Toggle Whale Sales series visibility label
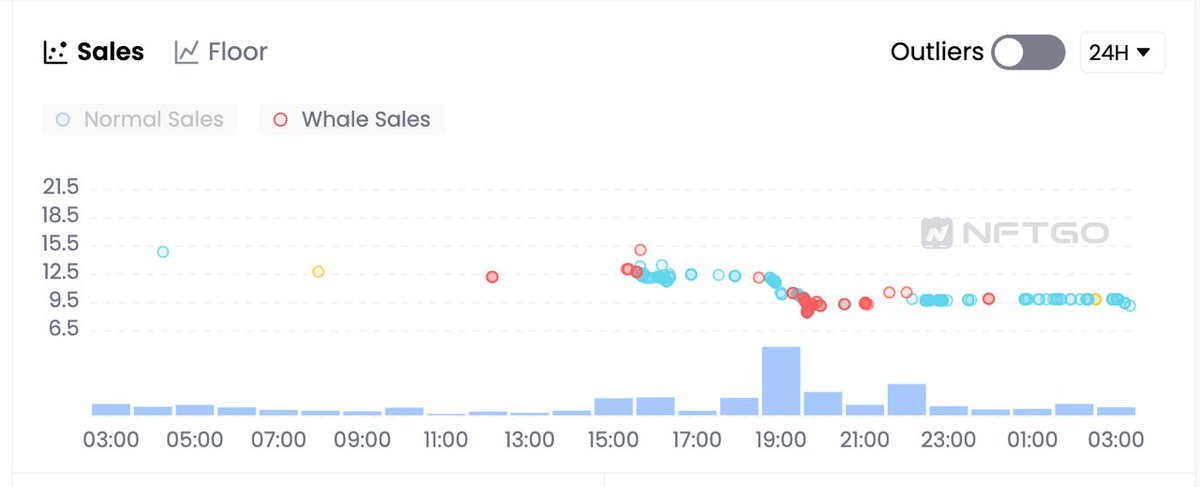Screen dimensions: 1200x487 (x=365, y=120)
